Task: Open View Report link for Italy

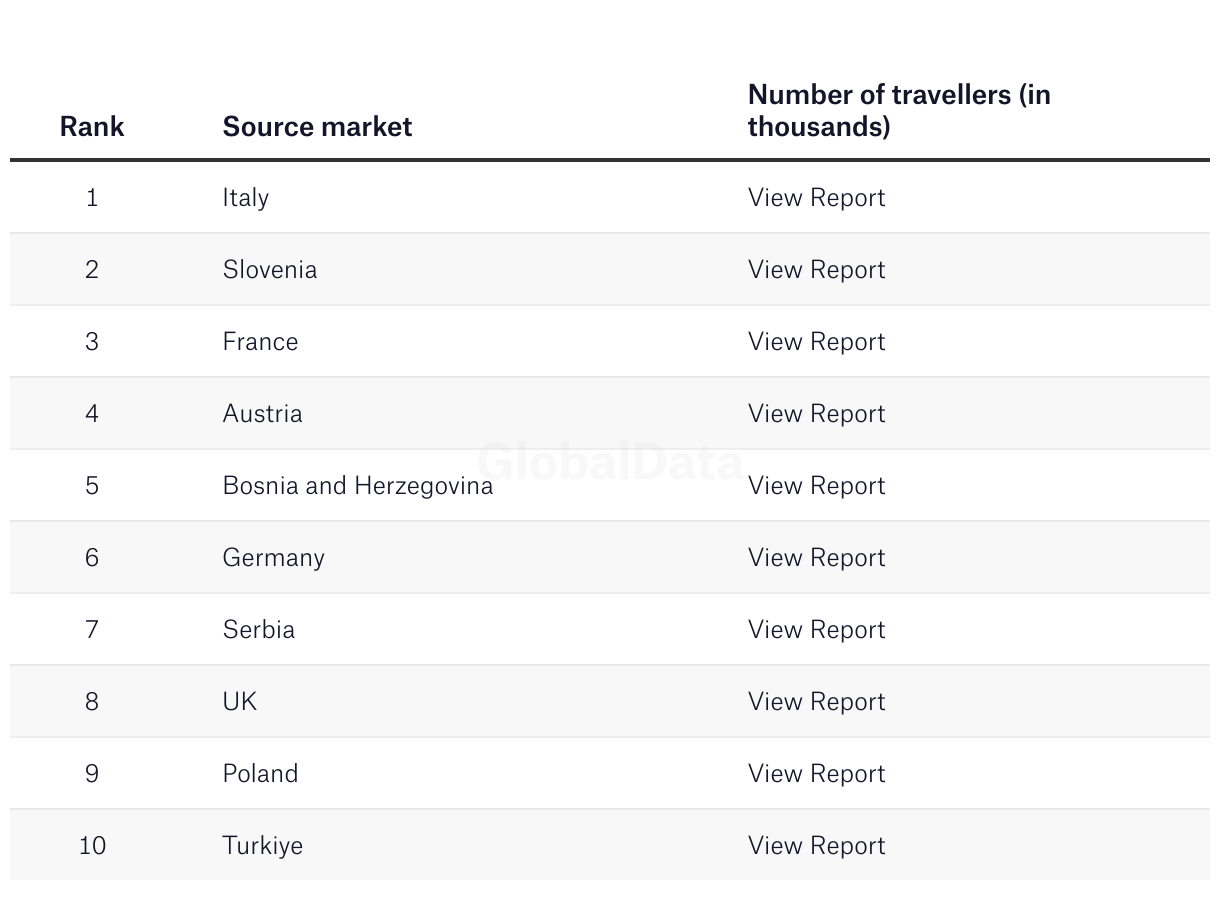Action: click(816, 198)
